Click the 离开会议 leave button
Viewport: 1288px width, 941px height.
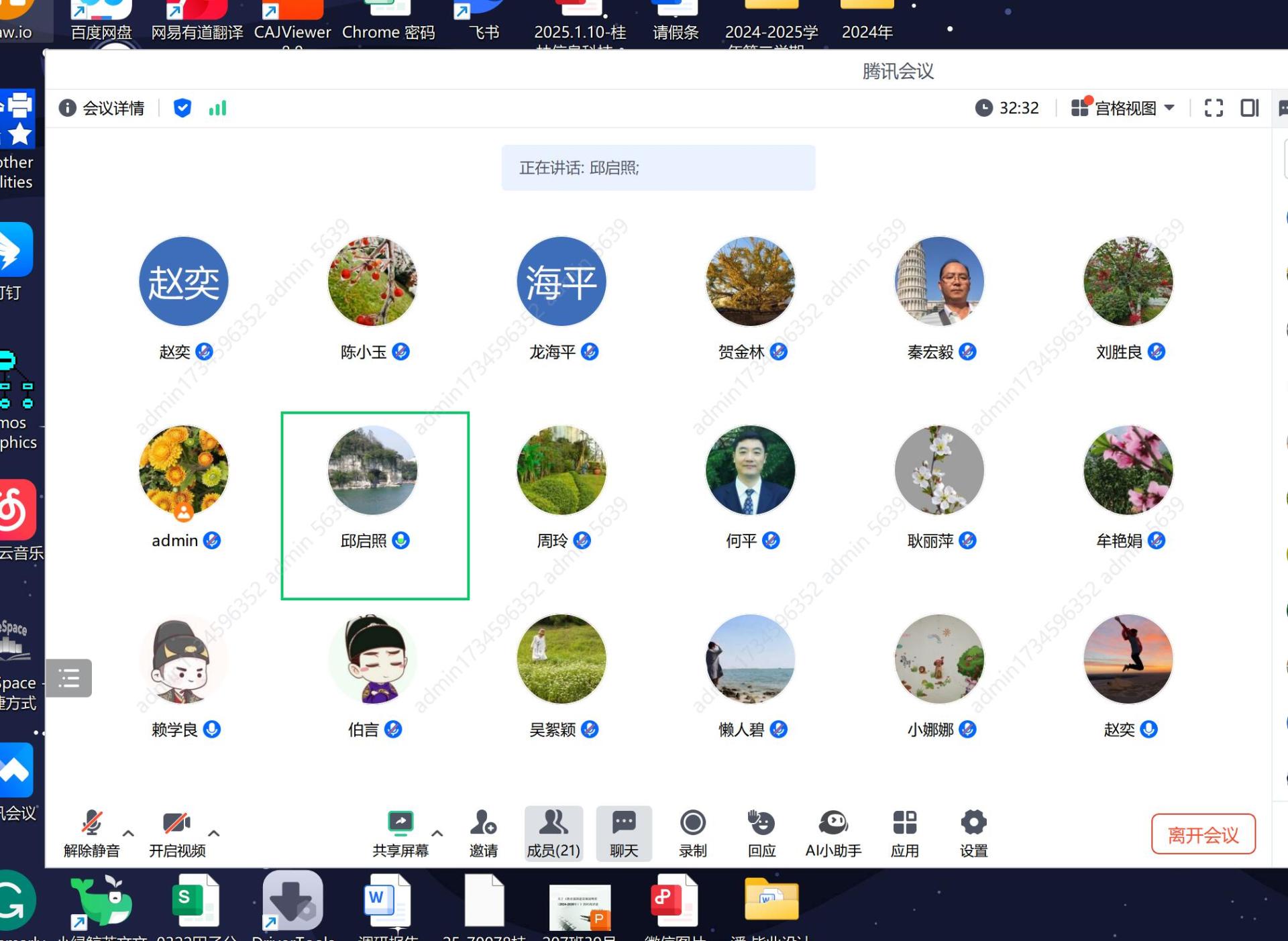(x=1203, y=834)
